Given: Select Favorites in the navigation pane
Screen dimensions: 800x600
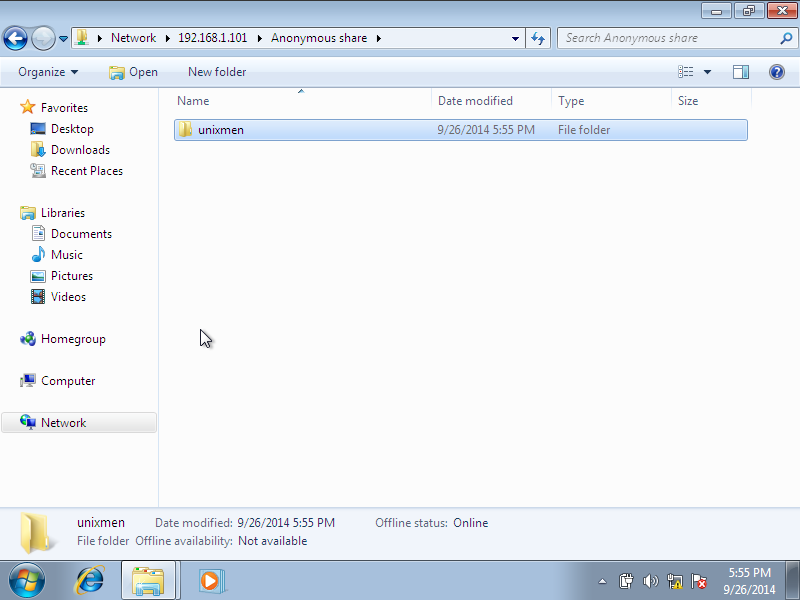Looking at the screenshot, I should point(64,108).
